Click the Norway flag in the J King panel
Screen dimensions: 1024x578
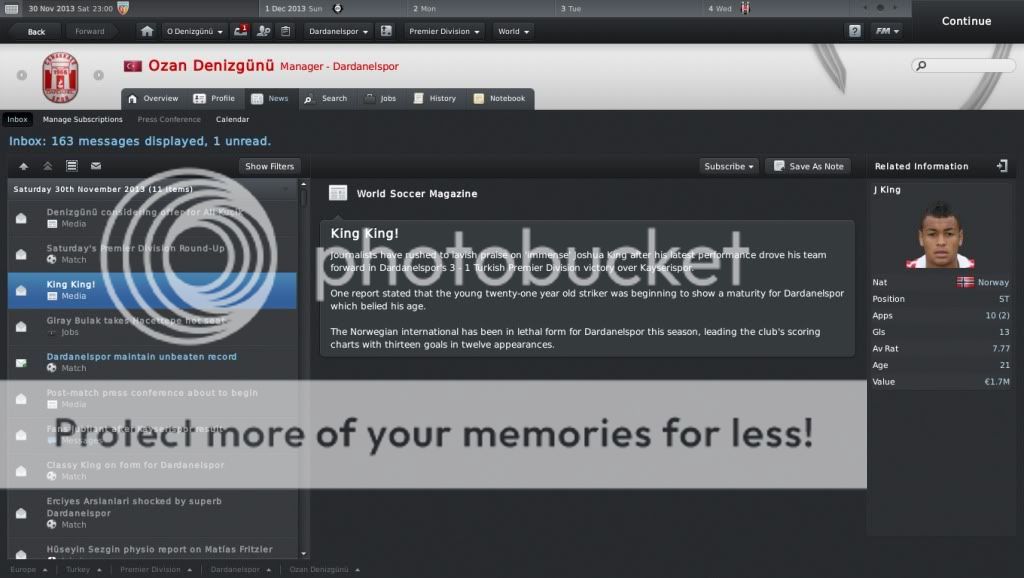coord(965,282)
